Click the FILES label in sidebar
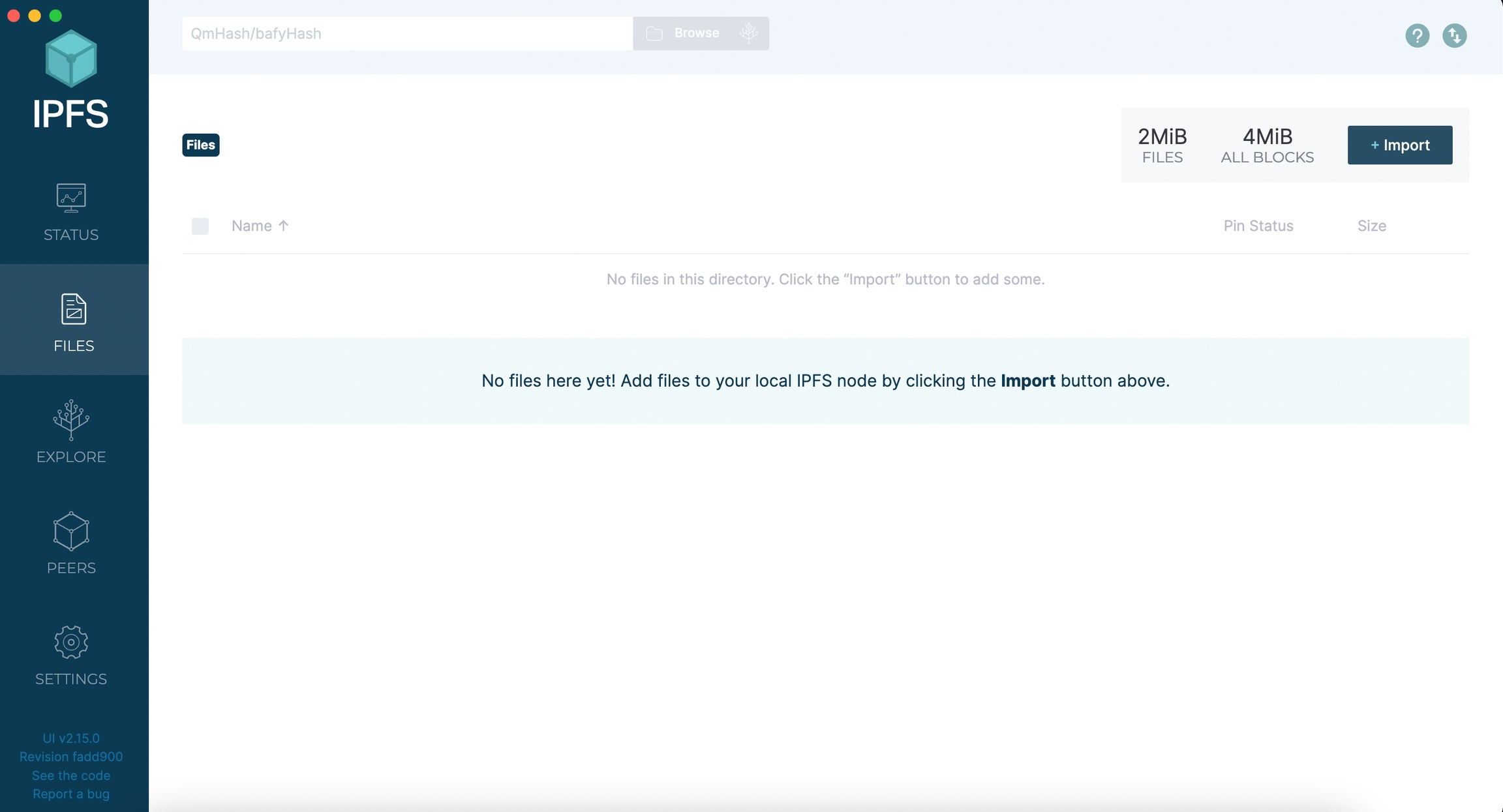Viewport: 1503px width, 812px height. (x=74, y=346)
